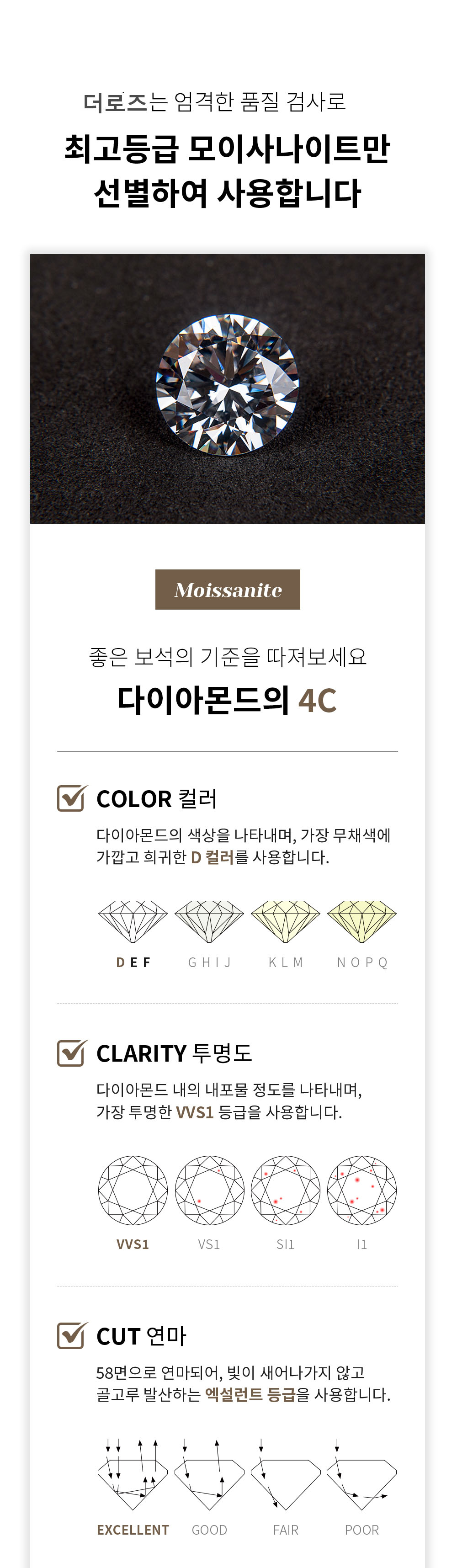Screen dimensions: 457x1568
Task: Click the VVS1 clarity diagram
Action: (x=133, y=1190)
